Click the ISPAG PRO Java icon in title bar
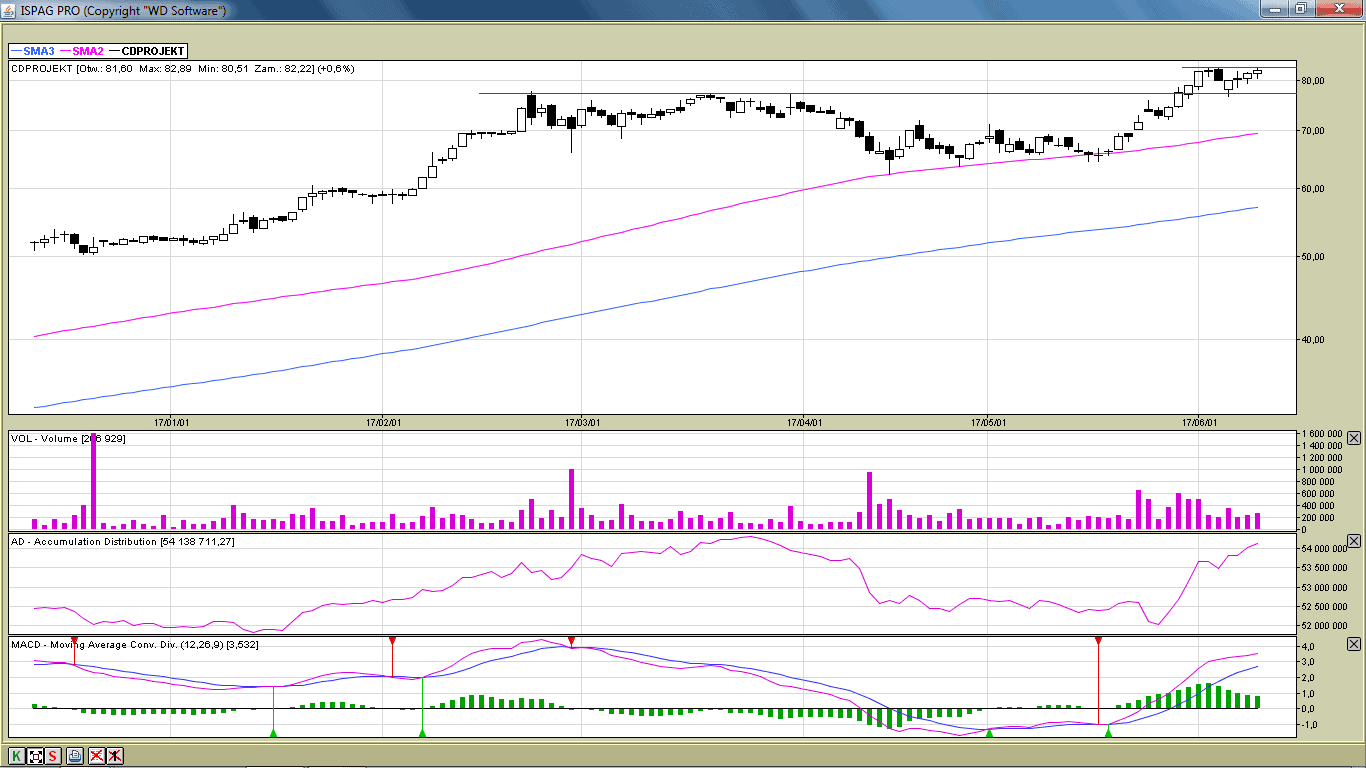This screenshot has width=1366, height=768. [10, 10]
